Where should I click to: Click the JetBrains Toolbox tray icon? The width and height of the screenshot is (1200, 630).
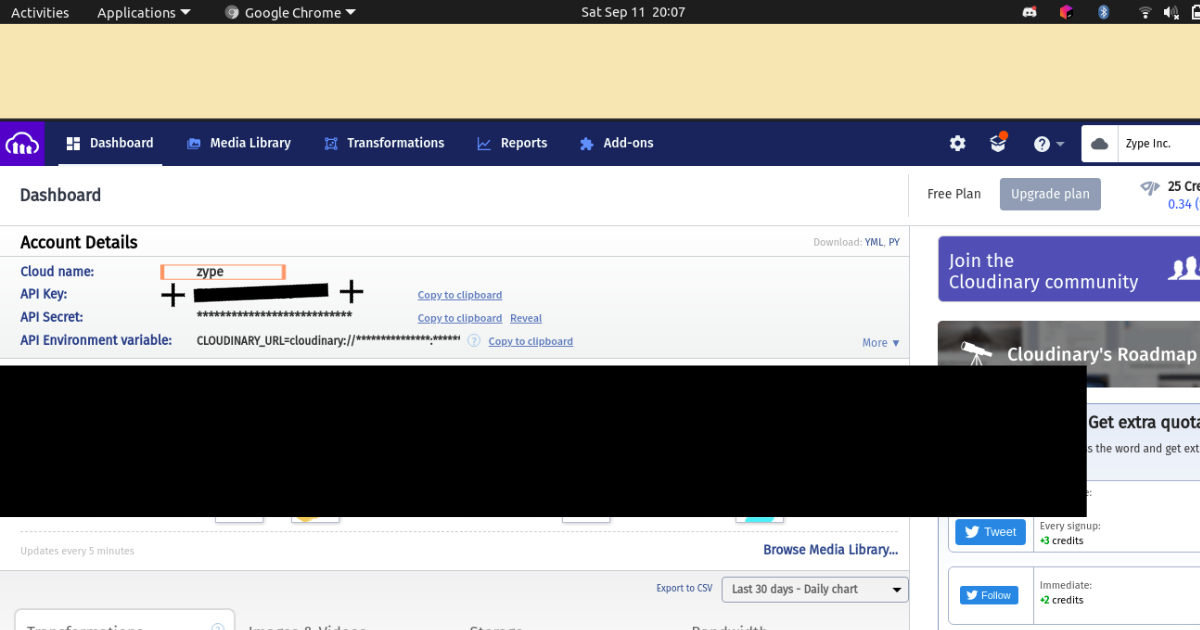point(1066,12)
